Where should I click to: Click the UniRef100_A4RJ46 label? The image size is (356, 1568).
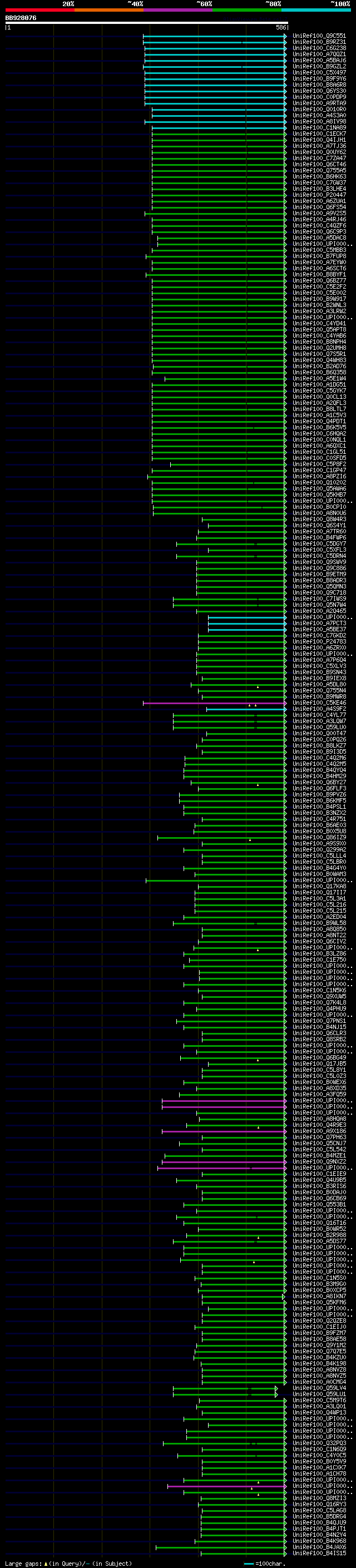[x=319, y=220]
